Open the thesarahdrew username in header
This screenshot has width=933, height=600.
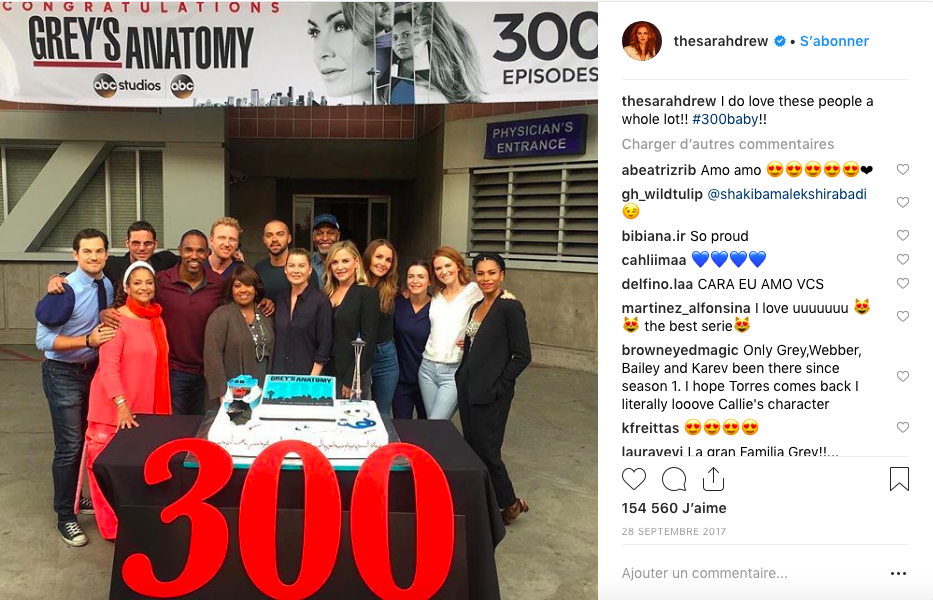(721, 41)
